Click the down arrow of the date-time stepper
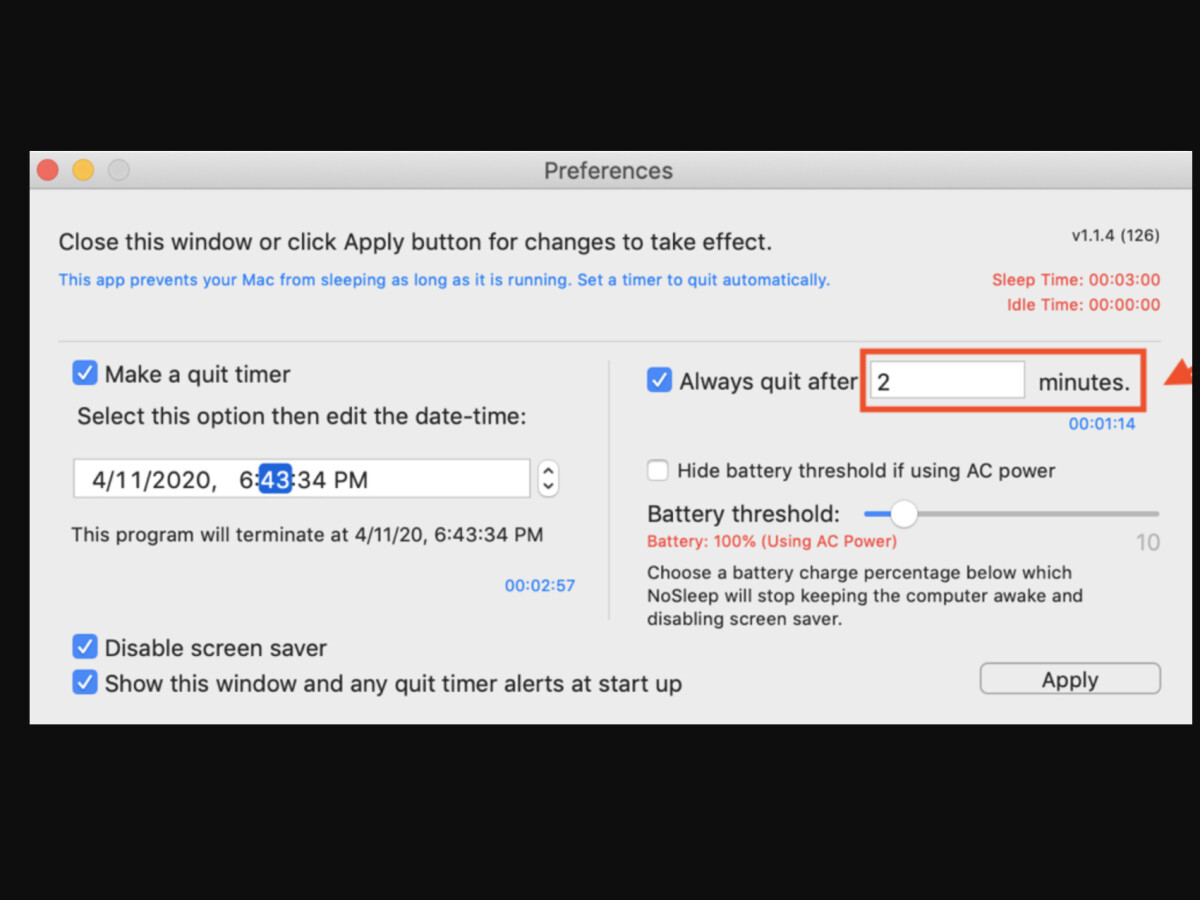1200x900 pixels. point(548,487)
